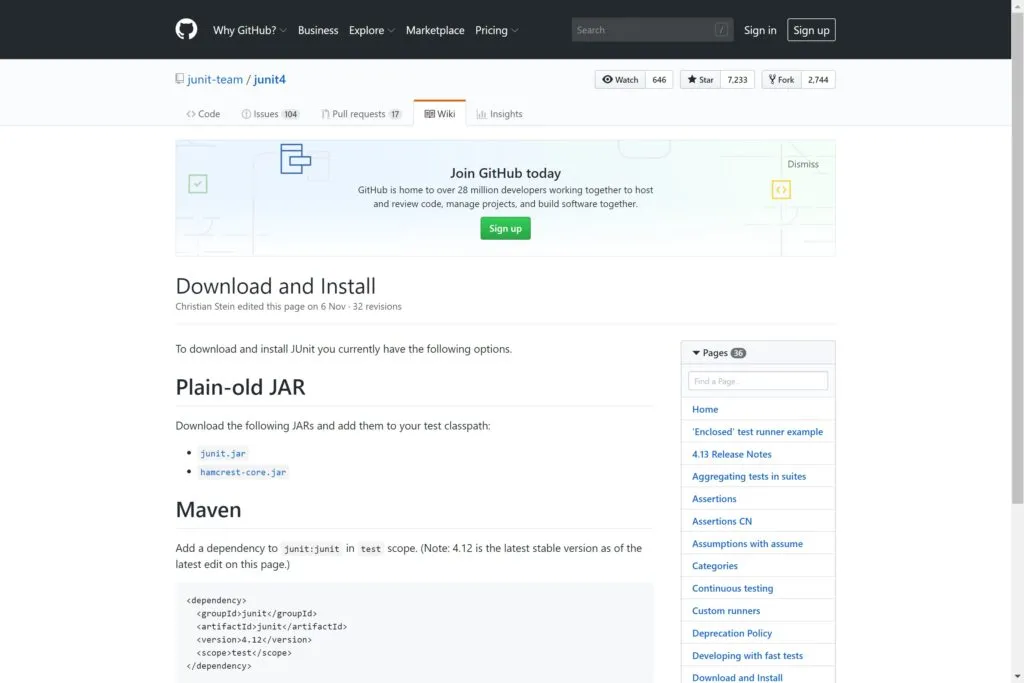
Task: Select the Wiki tab
Action: coord(440,114)
